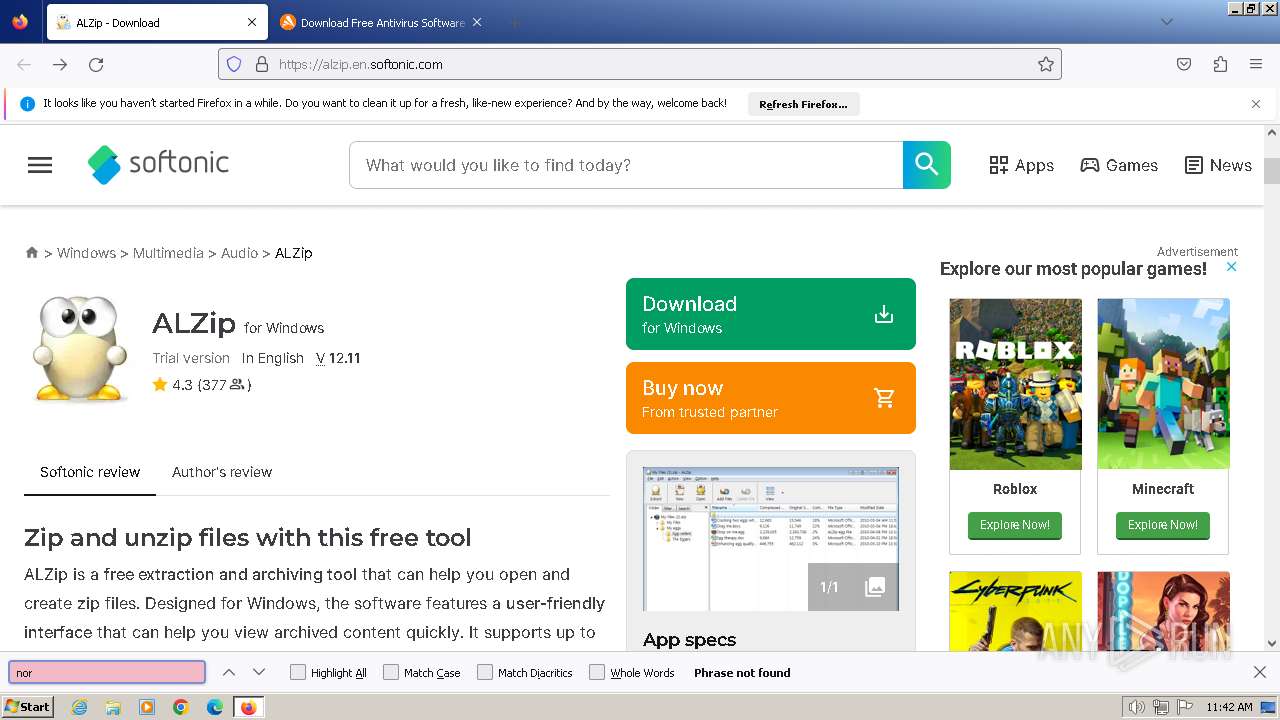Enable the Match Diacritics checkbox
Image resolution: width=1280 pixels, height=720 pixels.
(485, 672)
